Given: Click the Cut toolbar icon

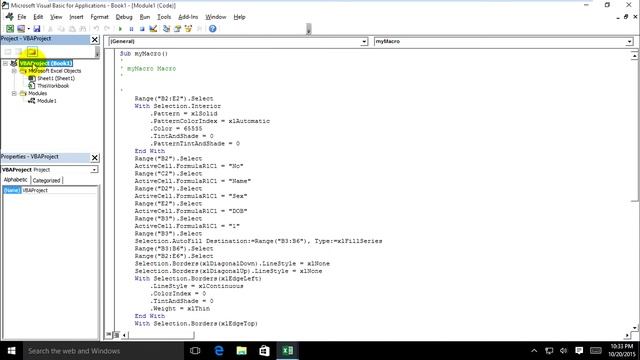Looking at the screenshot, I should tap(50, 29).
